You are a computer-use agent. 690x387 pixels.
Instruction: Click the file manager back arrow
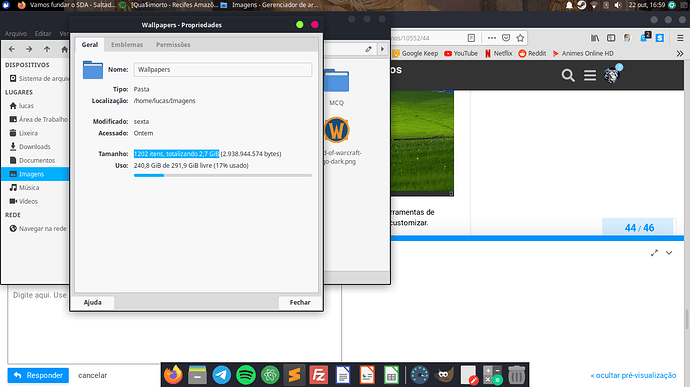tap(12, 49)
